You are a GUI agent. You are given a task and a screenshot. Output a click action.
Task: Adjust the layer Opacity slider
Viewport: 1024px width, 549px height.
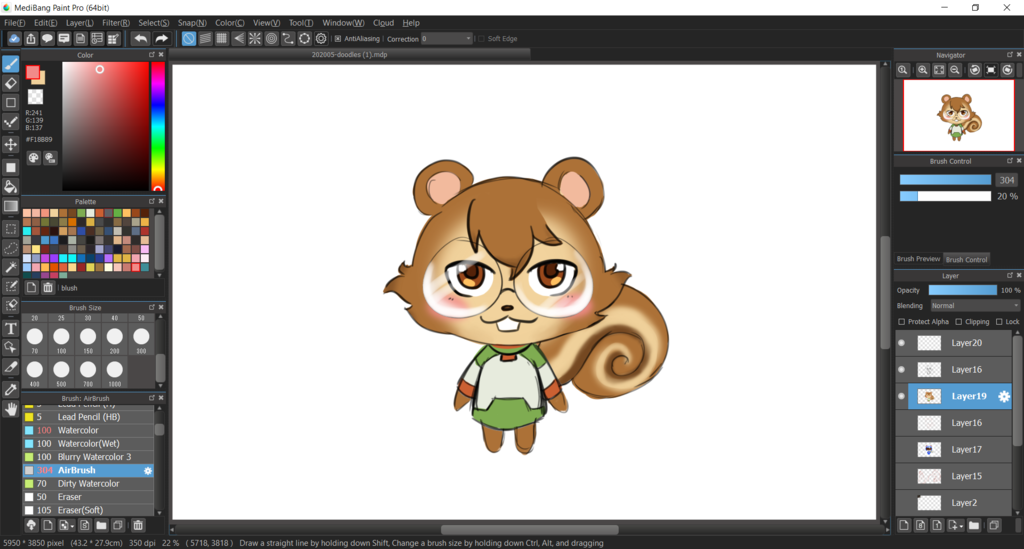pyautogui.click(x=963, y=290)
